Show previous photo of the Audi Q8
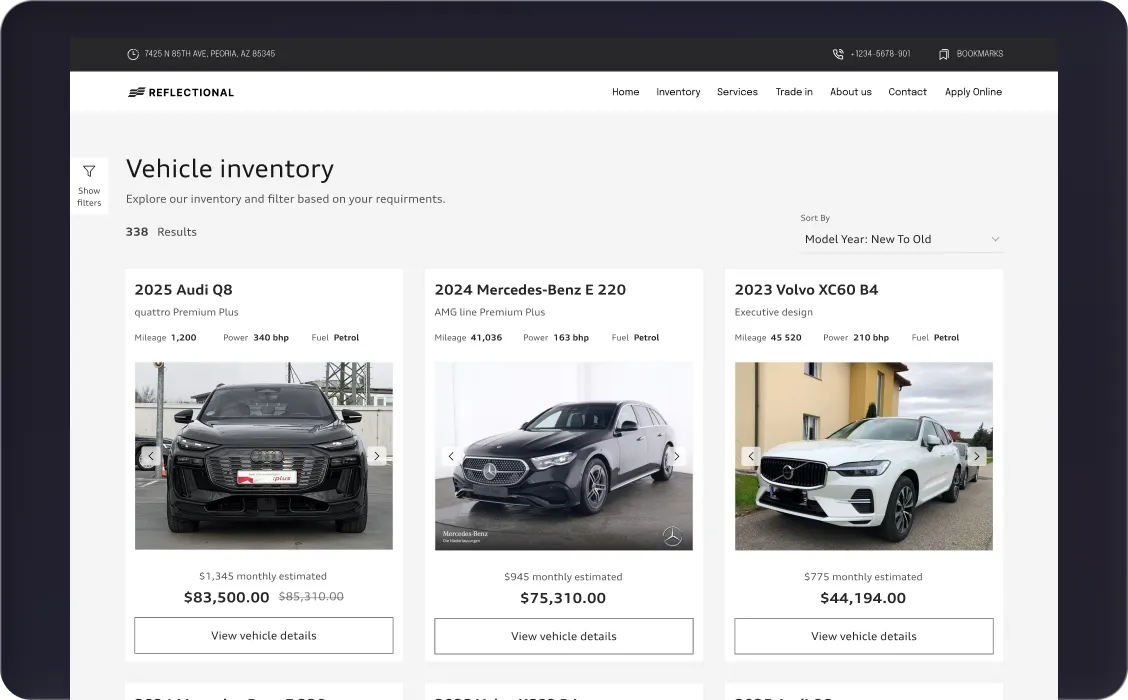 pos(151,456)
